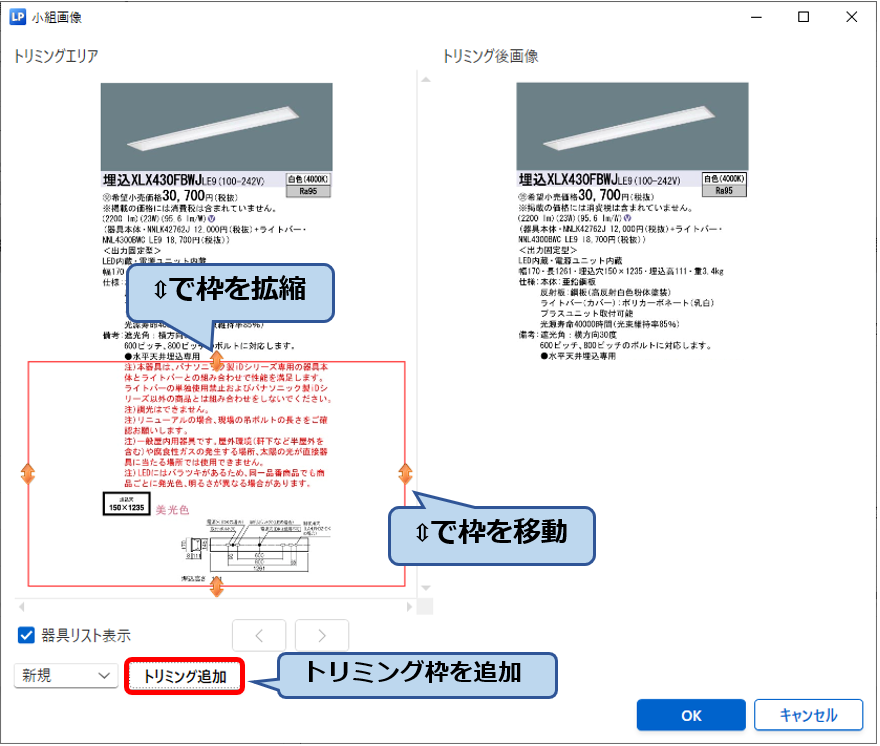Close the 小組画像 dialog window
The width and height of the screenshot is (880, 746).
point(850,17)
